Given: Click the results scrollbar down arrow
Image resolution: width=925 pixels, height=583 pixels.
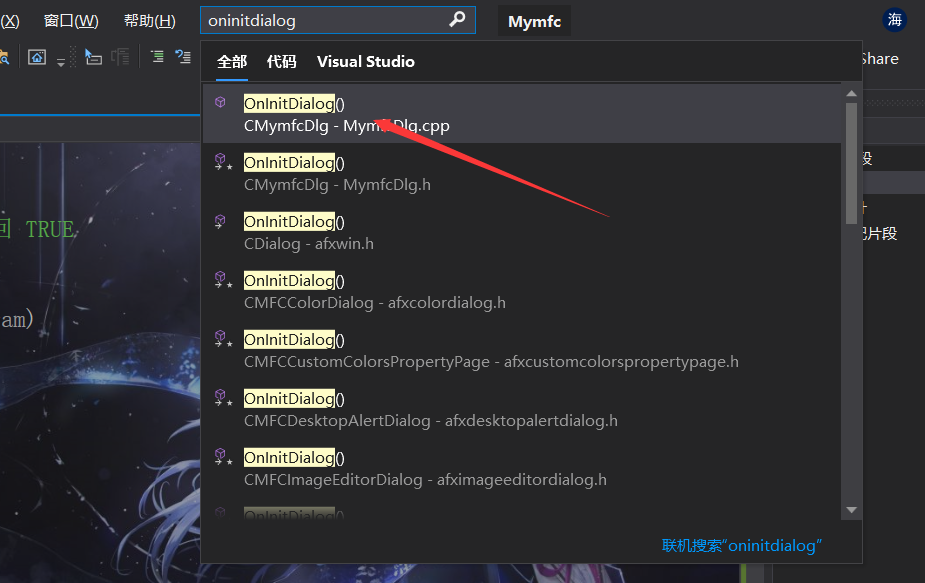Looking at the screenshot, I should (x=851, y=510).
